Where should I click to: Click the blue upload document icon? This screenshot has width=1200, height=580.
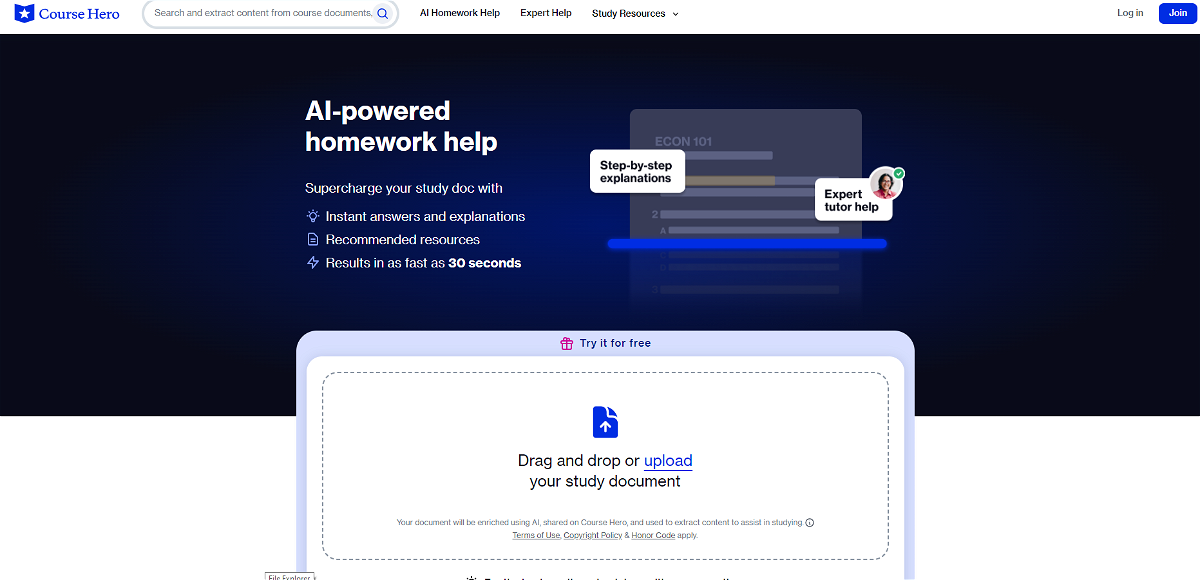605,422
